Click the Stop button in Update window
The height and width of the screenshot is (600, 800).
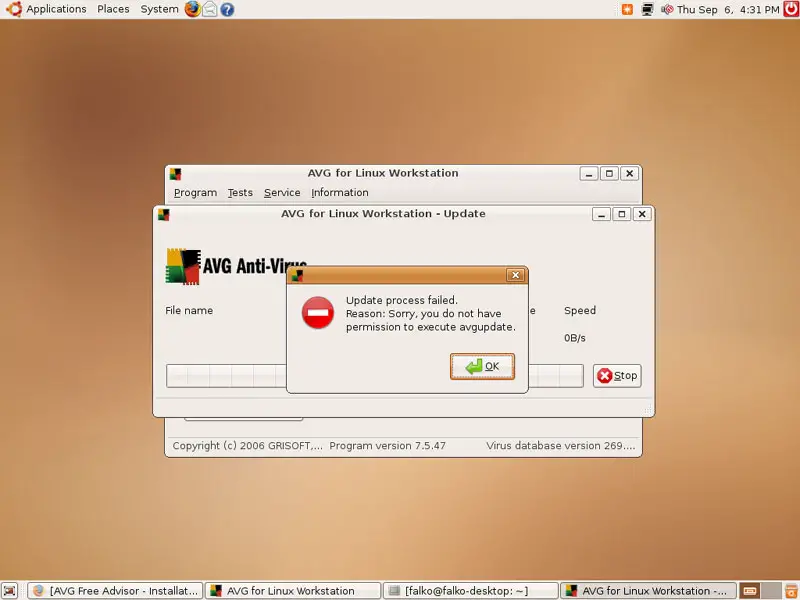coord(617,376)
